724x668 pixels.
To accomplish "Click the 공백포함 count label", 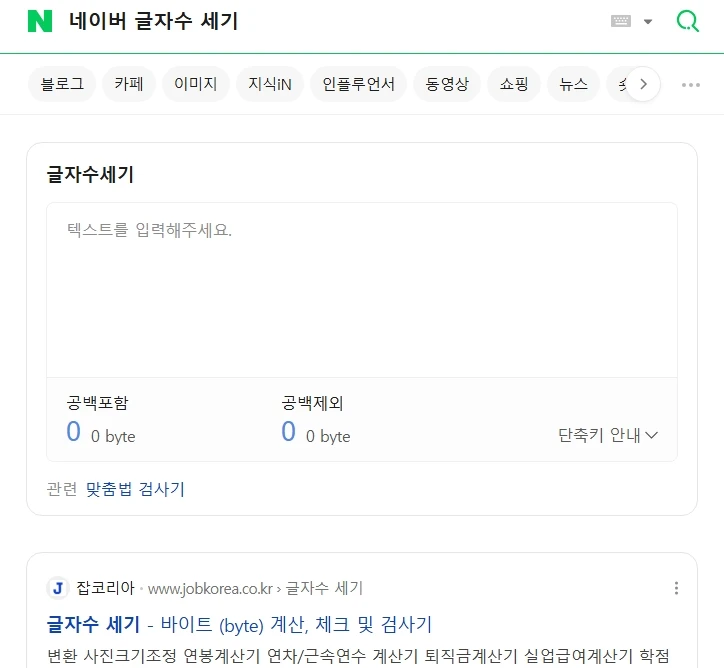I will coord(97,403).
